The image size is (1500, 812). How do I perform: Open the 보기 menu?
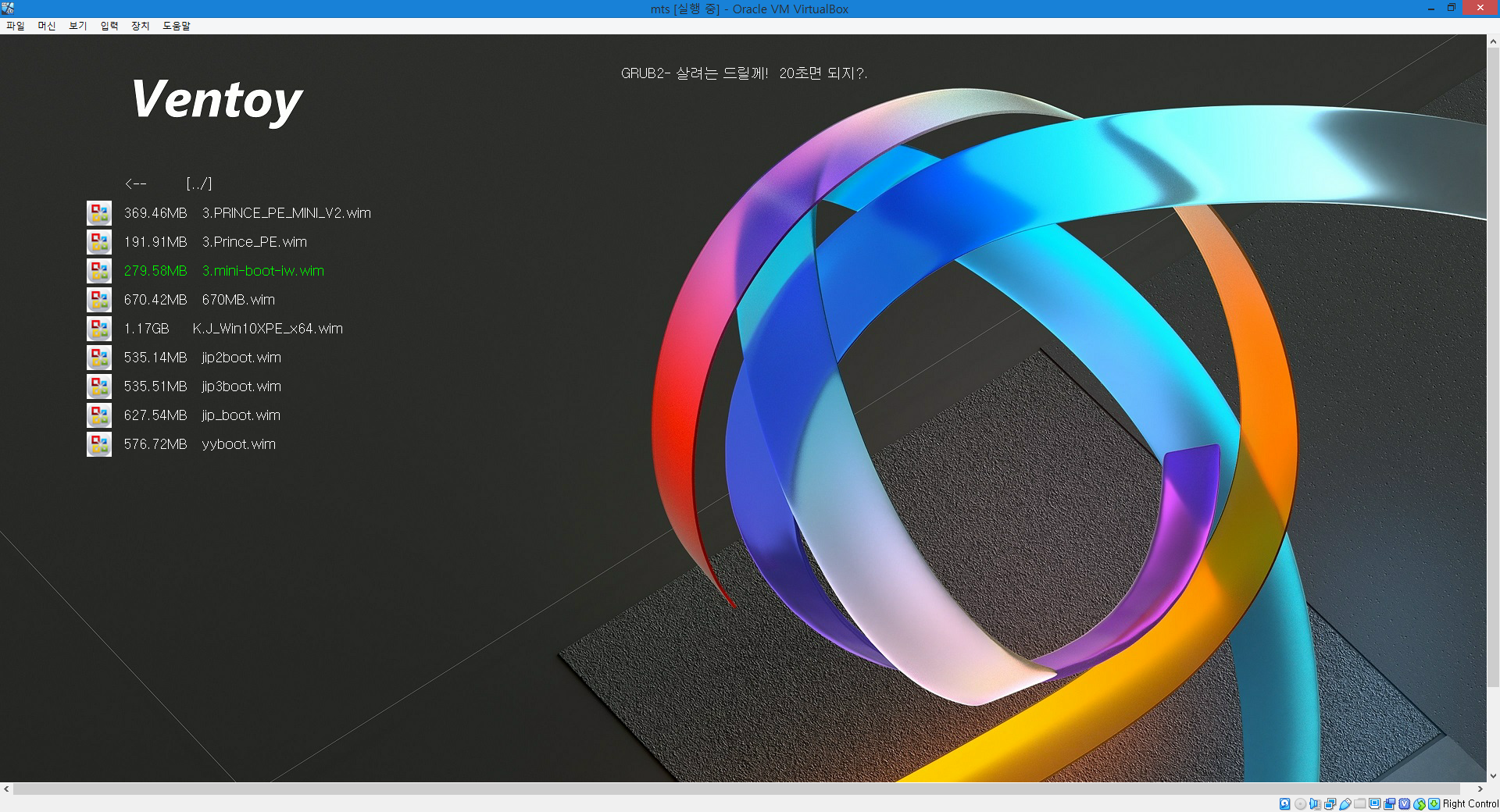pos(78,26)
